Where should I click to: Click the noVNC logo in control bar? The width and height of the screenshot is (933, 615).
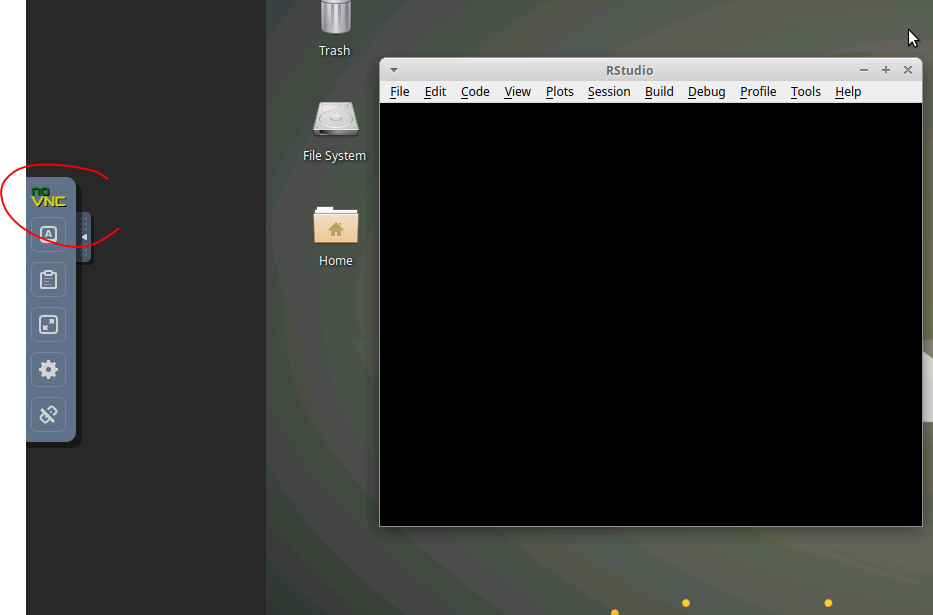(x=48, y=197)
